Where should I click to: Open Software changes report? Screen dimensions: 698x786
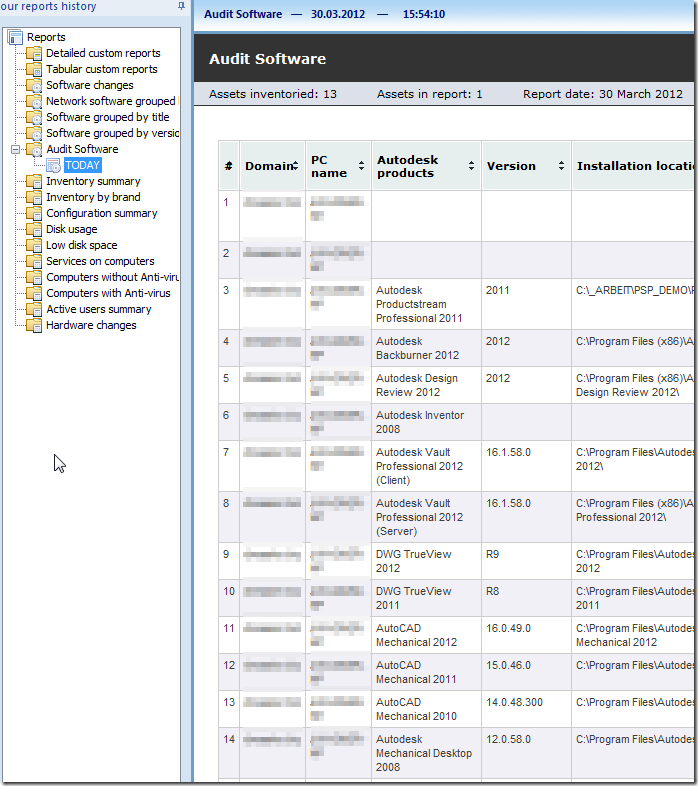pyautogui.click(x=90, y=85)
